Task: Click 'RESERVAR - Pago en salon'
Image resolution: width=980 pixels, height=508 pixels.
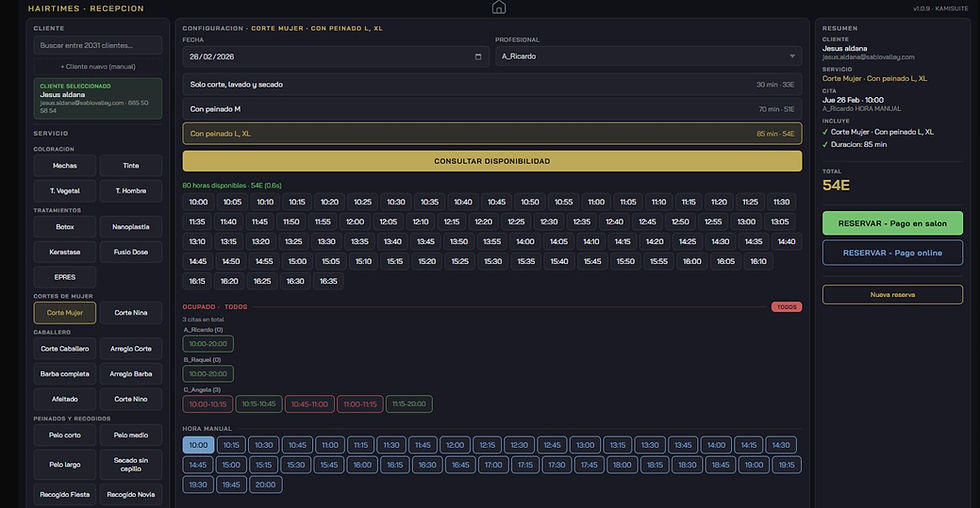Action: (892, 223)
